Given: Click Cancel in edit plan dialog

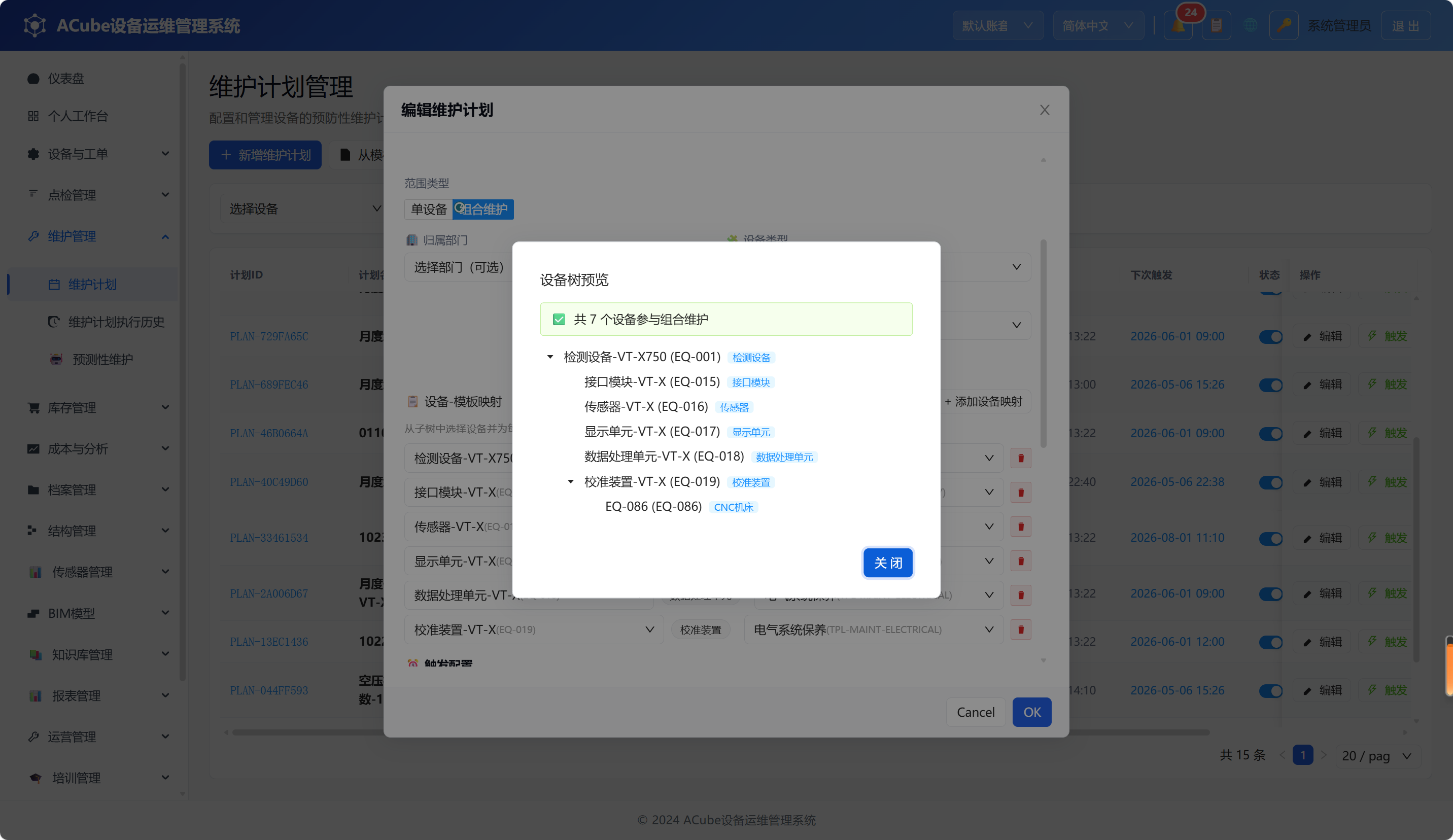Looking at the screenshot, I should pos(976,712).
